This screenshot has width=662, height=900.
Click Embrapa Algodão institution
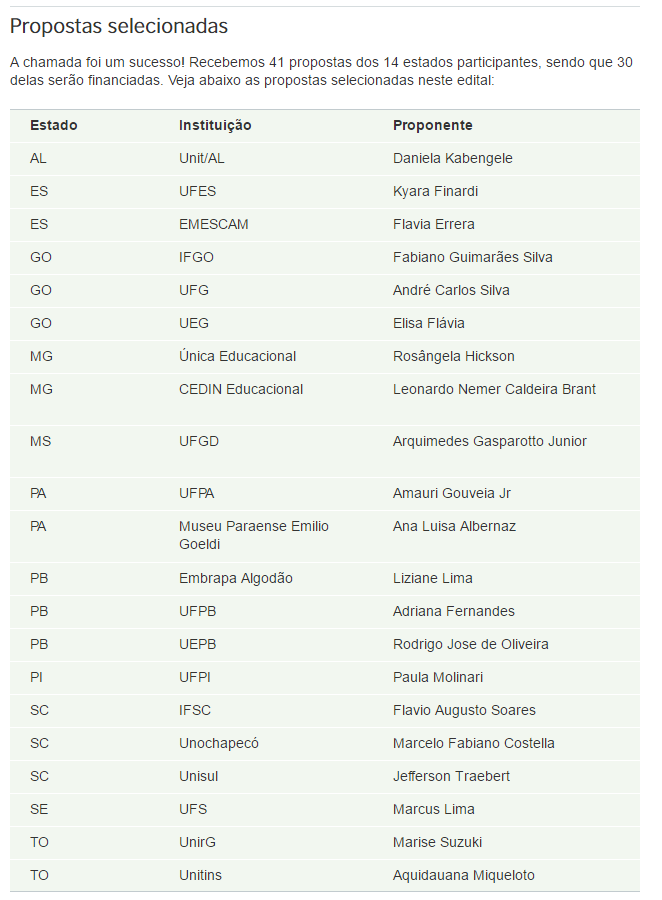coord(235,579)
